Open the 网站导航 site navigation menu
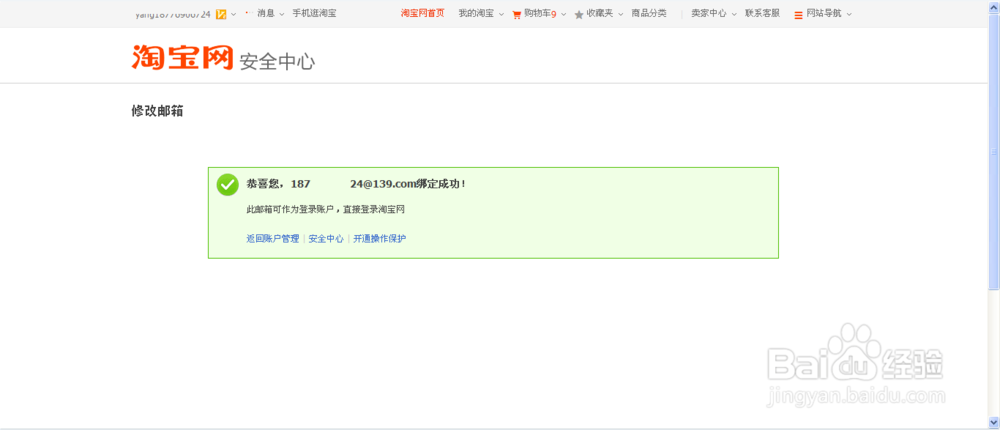Image resolution: width=1000 pixels, height=430 pixels. 824,13
